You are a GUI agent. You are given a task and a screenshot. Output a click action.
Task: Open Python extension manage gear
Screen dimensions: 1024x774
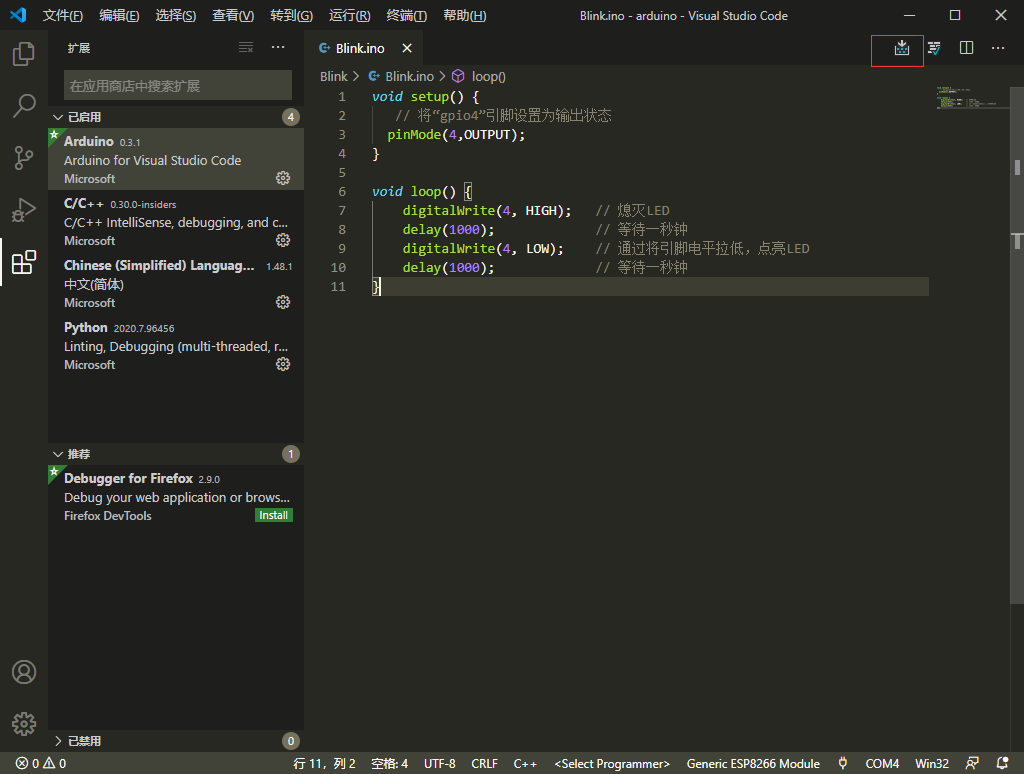[283, 364]
